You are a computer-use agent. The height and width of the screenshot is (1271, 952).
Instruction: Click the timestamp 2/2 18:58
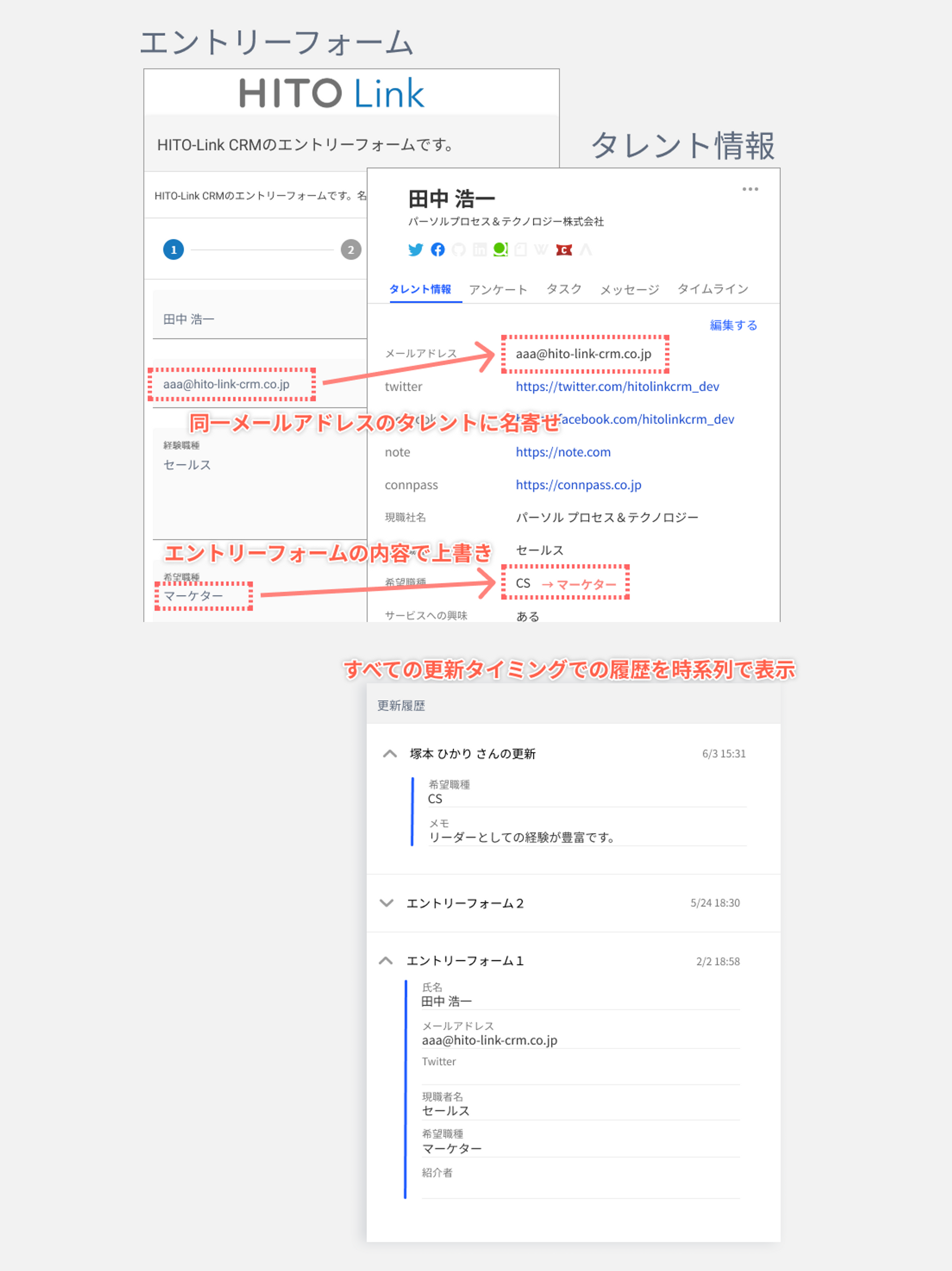[x=718, y=961]
